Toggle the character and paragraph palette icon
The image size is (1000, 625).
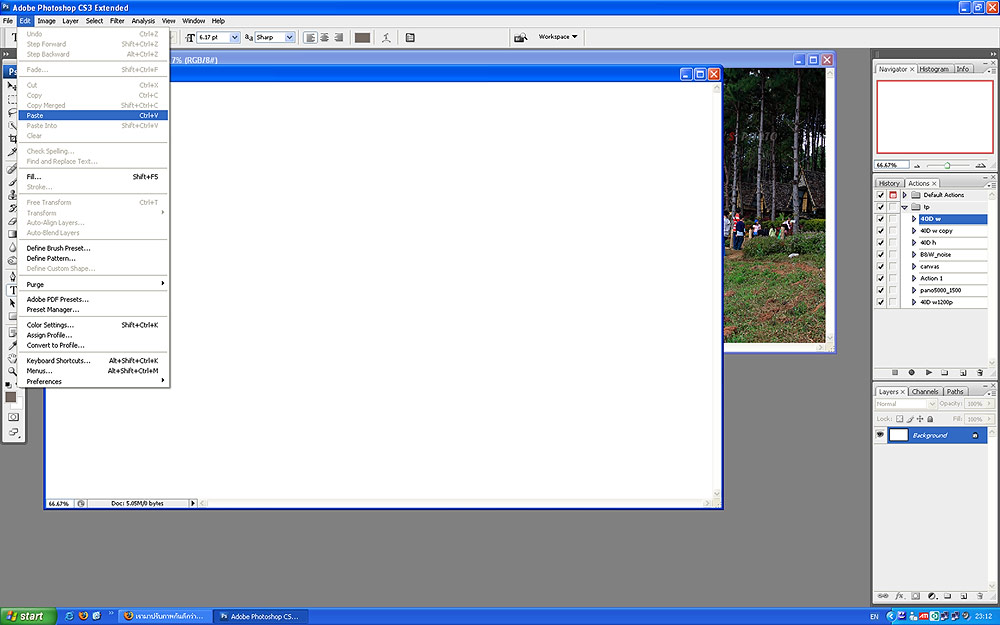(x=410, y=37)
